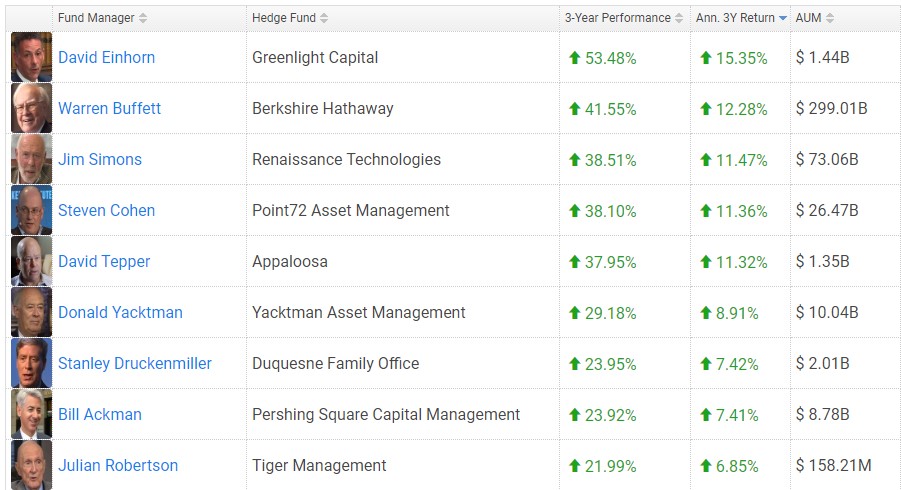Sort table by AUM arrows
The height and width of the screenshot is (490, 901).
(830, 18)
